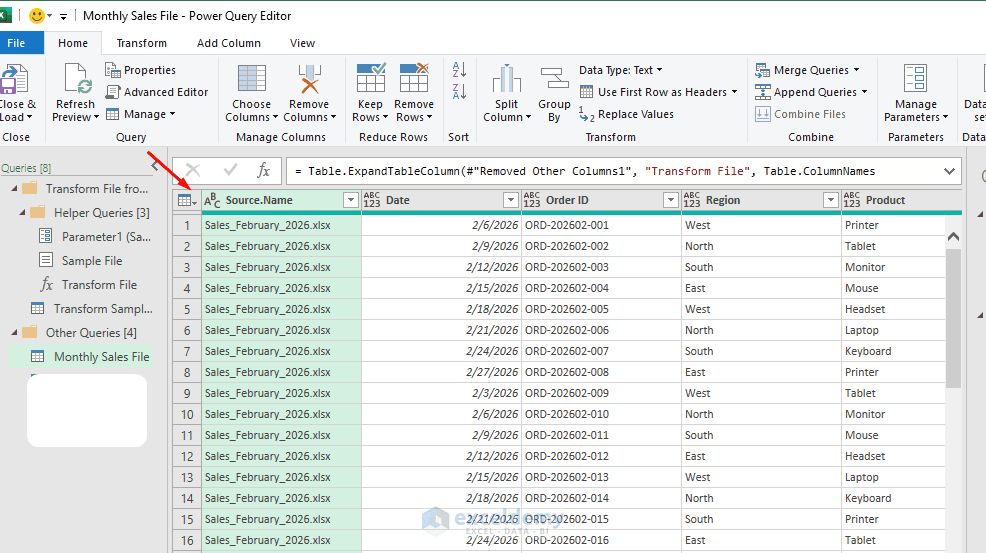Change Product column data type icon
Viewport: 986px width, 553px height.
tap(852, 200)
